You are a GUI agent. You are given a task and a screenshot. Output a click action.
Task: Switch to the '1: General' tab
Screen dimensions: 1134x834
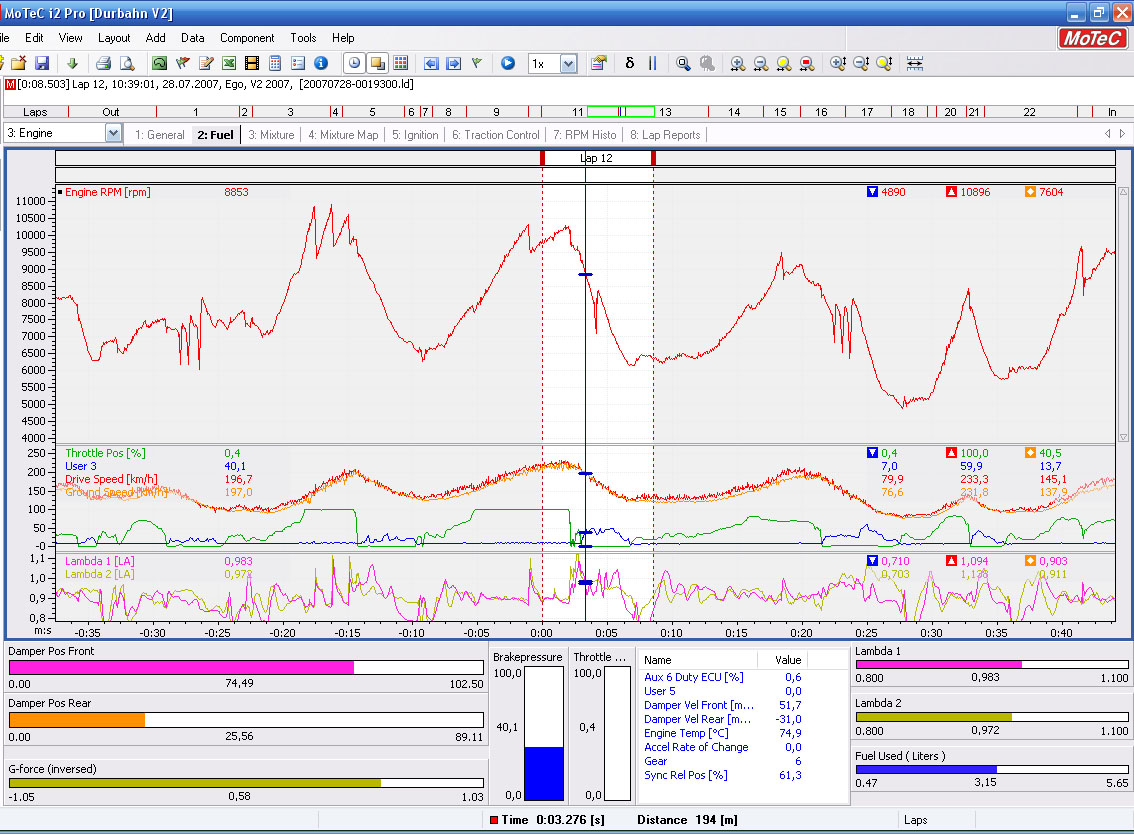click(x=160, y=135)
